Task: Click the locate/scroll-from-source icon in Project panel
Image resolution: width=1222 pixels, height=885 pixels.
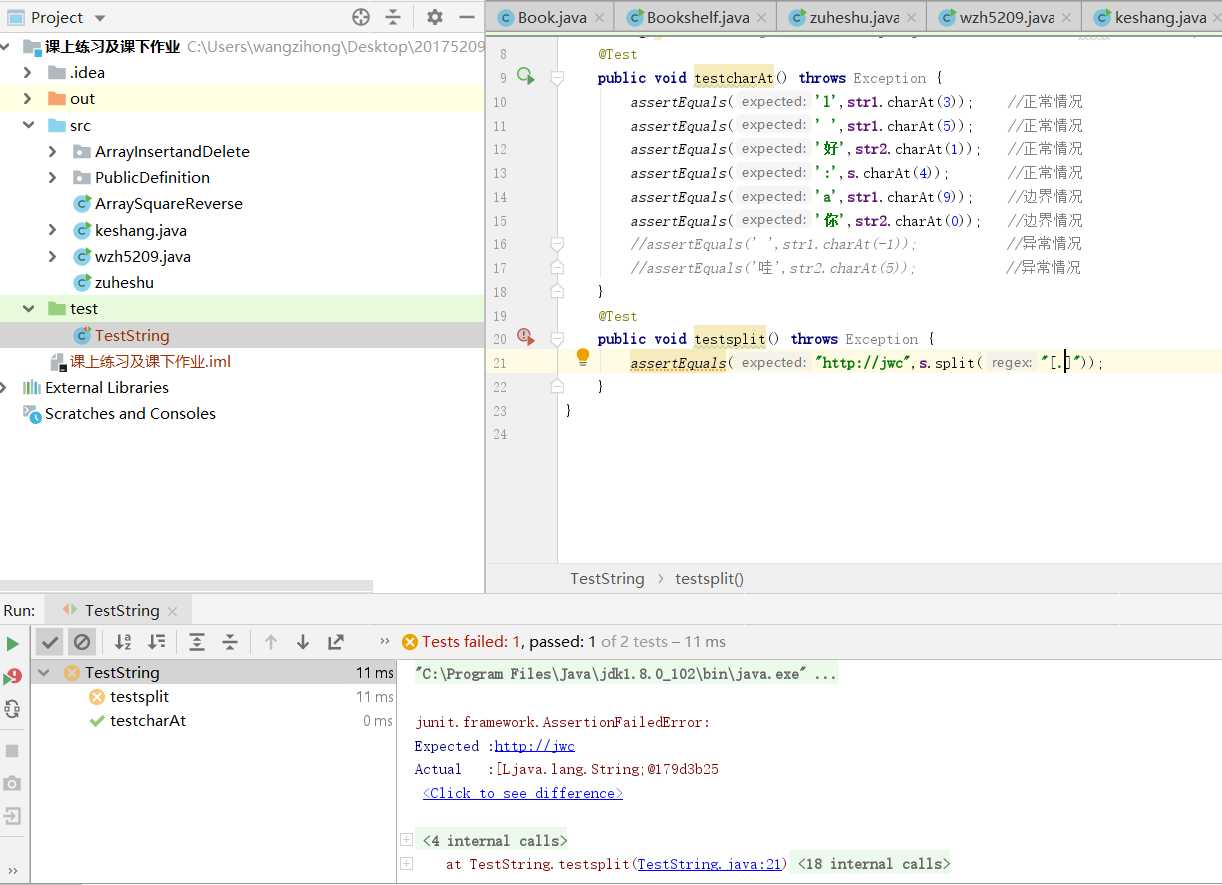Action: (x=361, y=17)
